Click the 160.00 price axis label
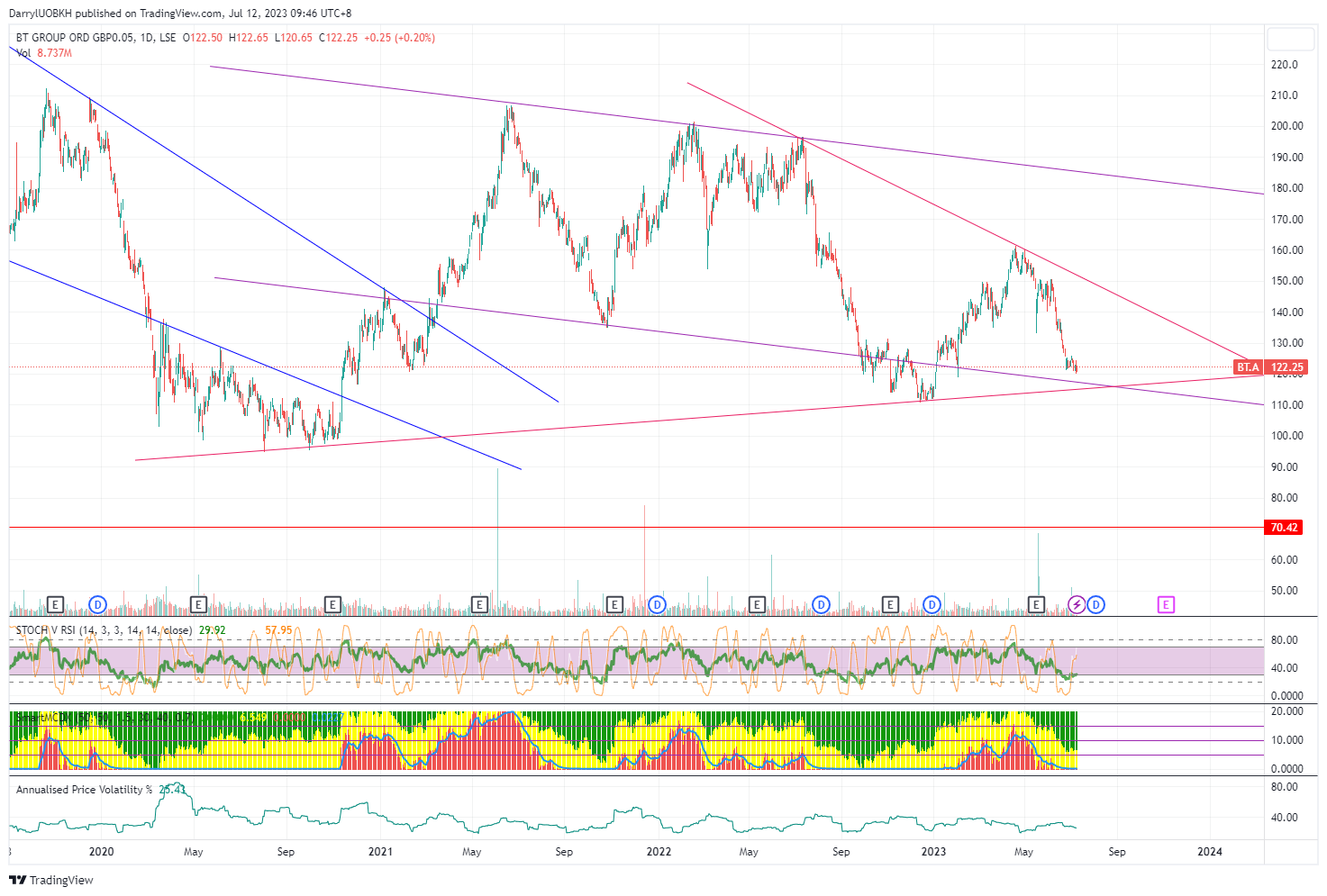Image resolution: width=1327 pixels, height=896 pixels. pyautogui.click(x=1286, y=250)
